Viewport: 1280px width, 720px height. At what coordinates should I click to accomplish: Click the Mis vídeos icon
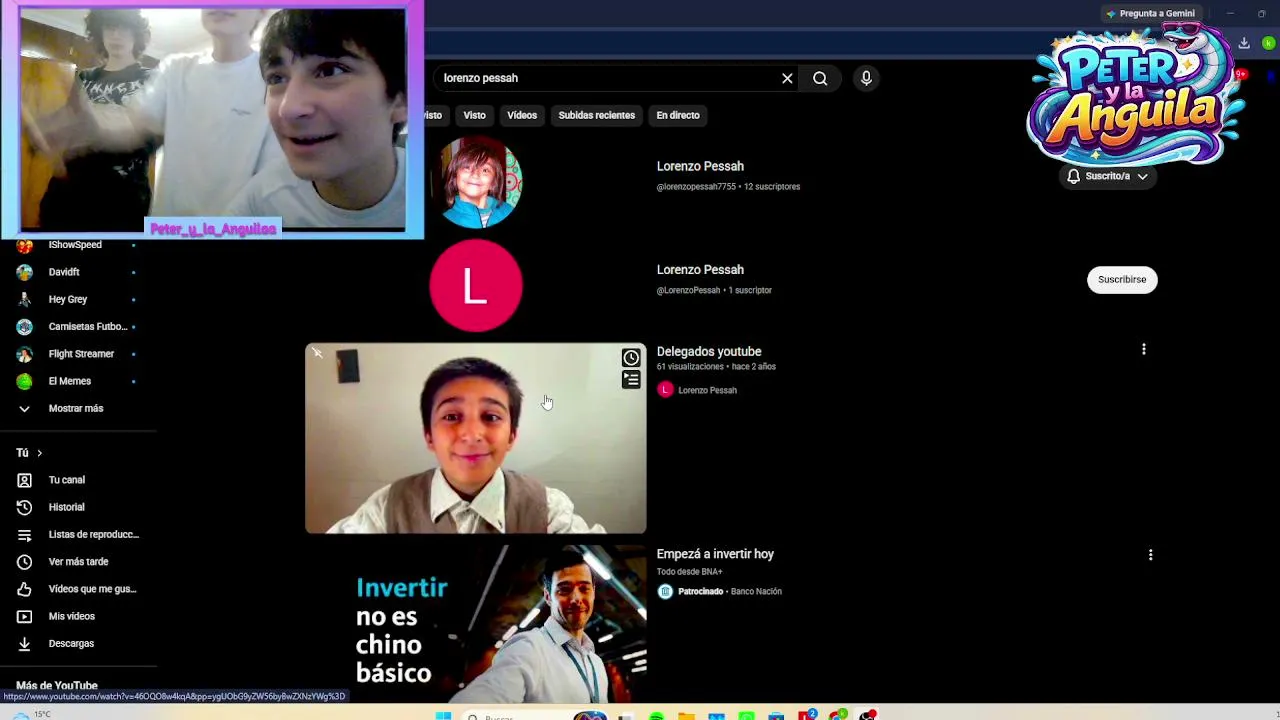point(25,616)
